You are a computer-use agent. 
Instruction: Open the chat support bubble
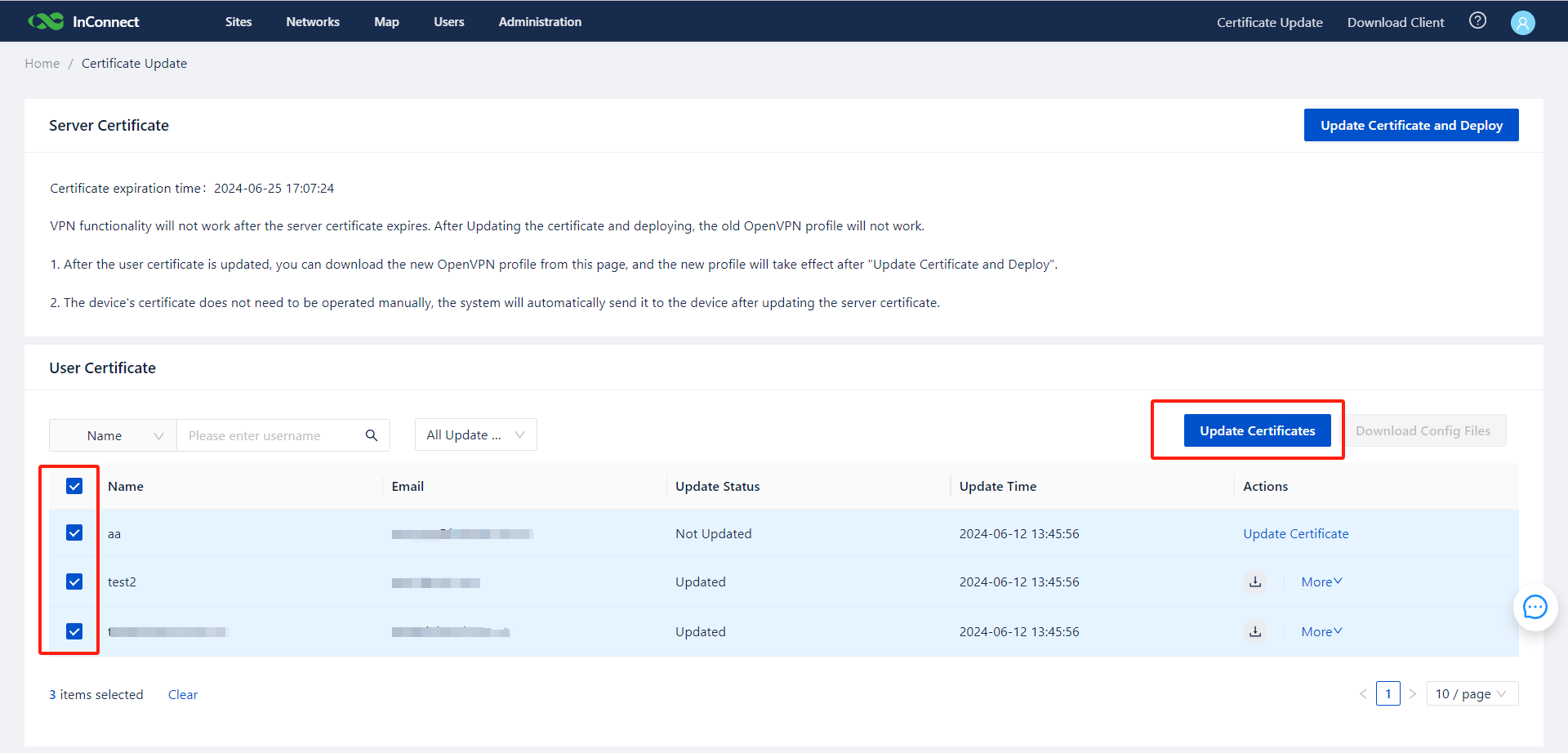[1535, 608]
